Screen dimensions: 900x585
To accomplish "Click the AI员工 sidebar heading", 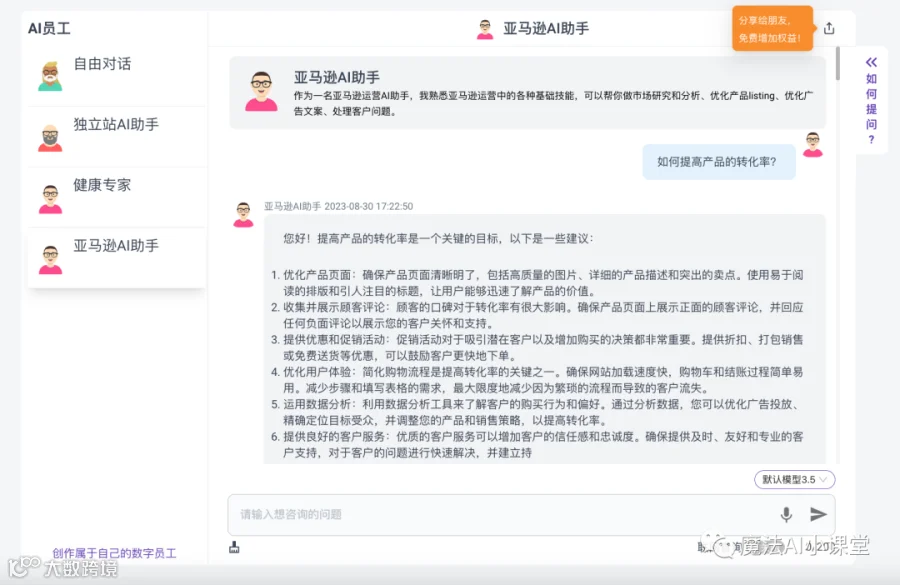I will (49, 28).
